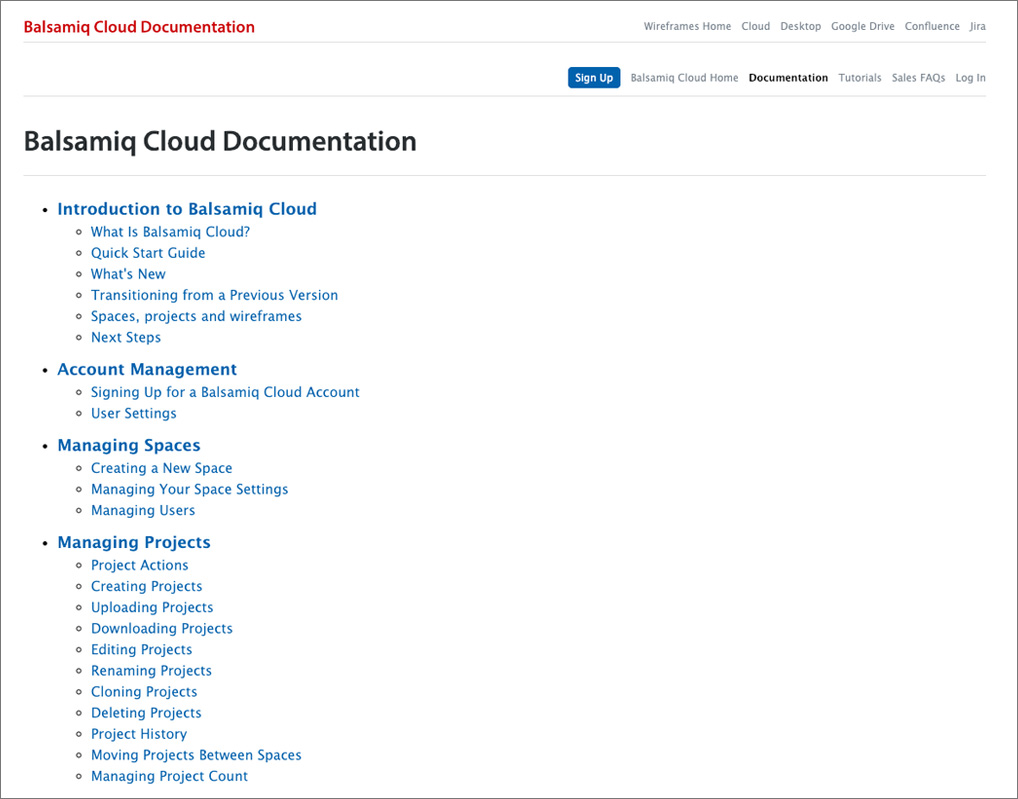Go to Balsamiq Cloud Home

pyautogui.click(x=684, y=78)
